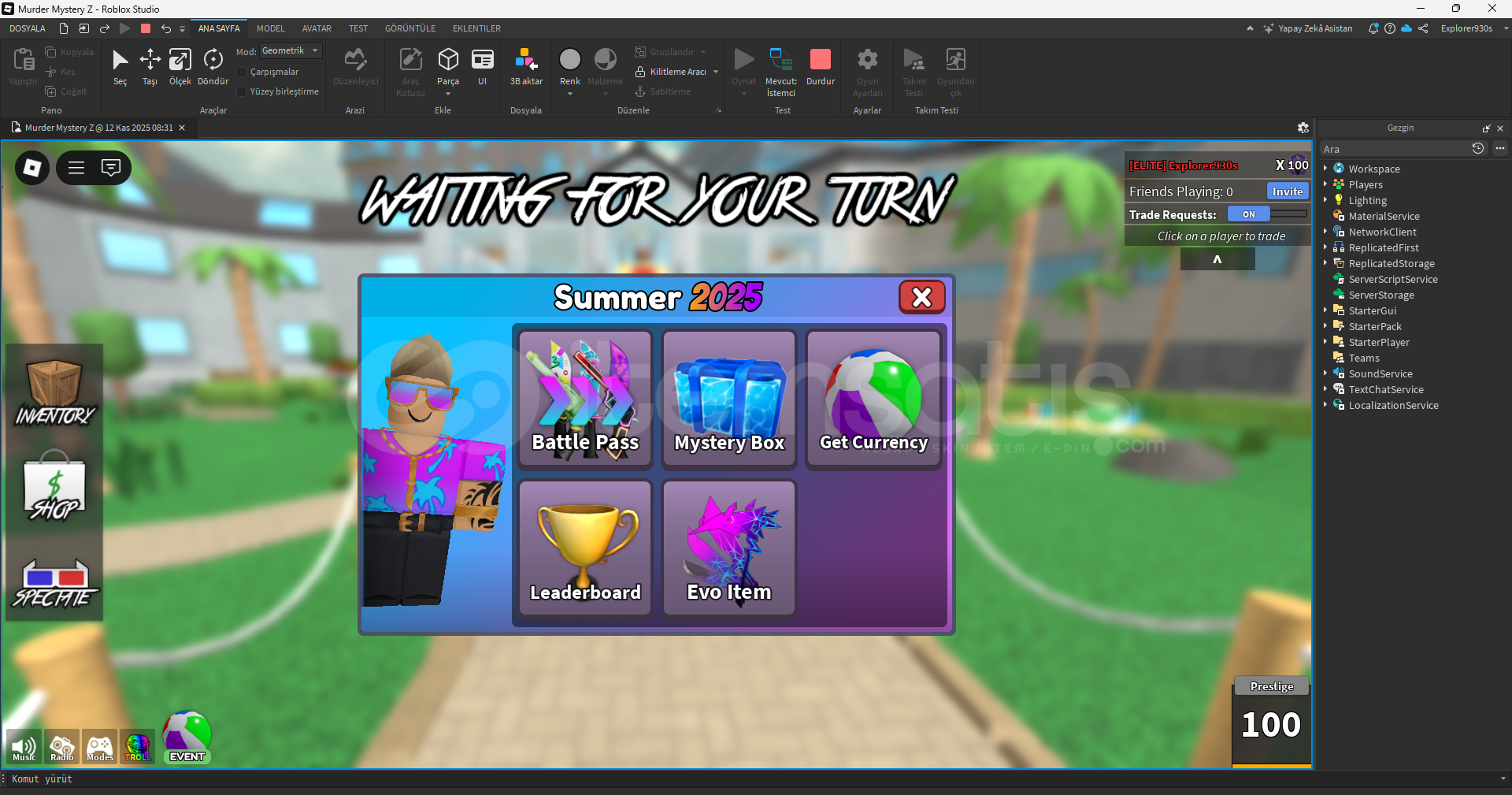The width and height of the screenshot is (1512, 795).
Task: Collapse the player list arrow
Action: [x=1217, y=259]
